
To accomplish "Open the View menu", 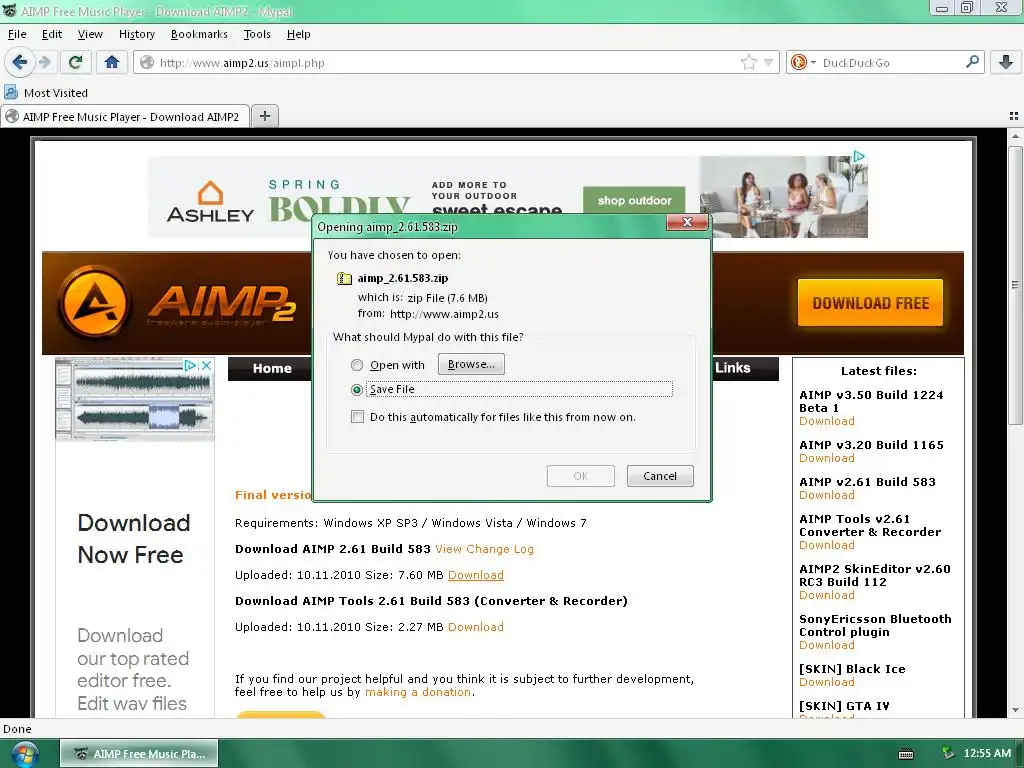I will point(89,34).
